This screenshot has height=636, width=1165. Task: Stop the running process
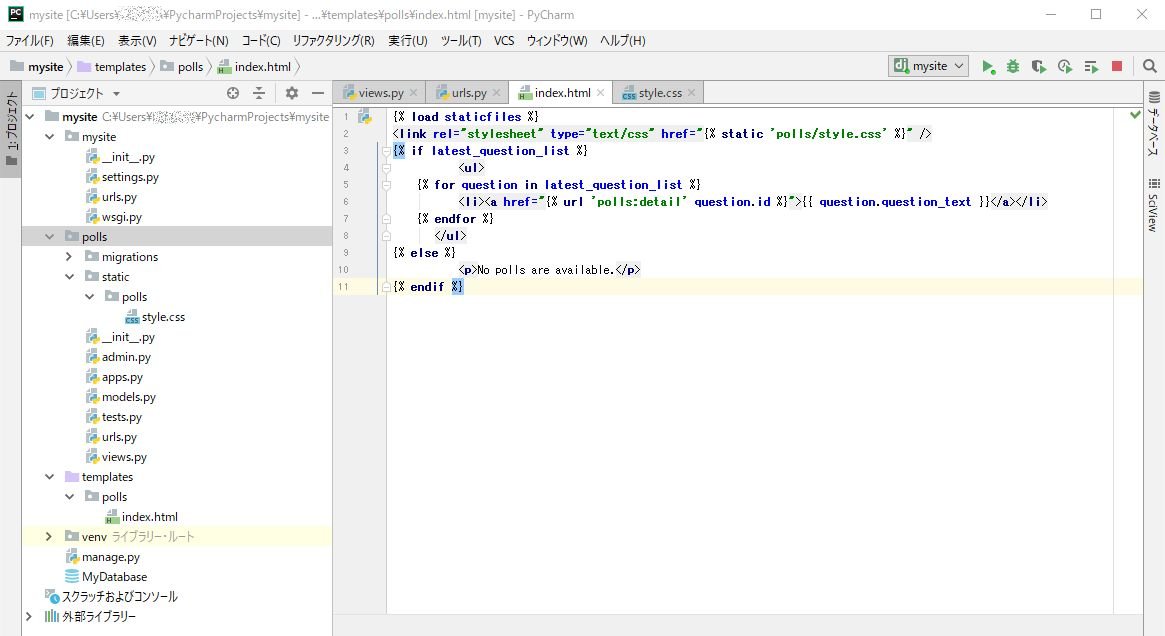tap(1116, 65)
